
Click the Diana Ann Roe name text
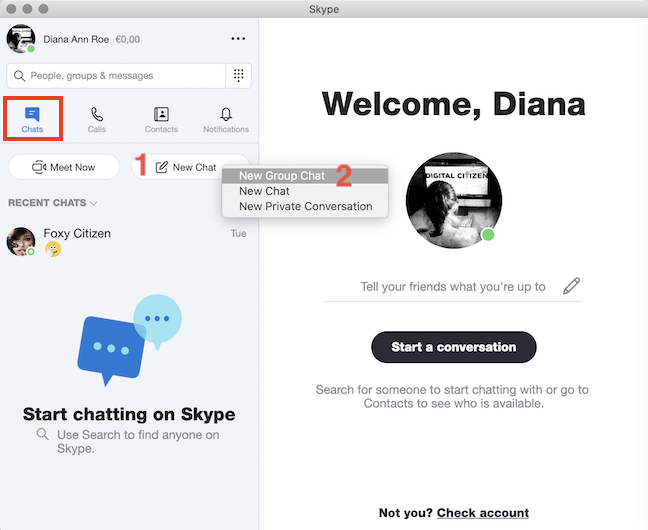click(x=76, y=39)
